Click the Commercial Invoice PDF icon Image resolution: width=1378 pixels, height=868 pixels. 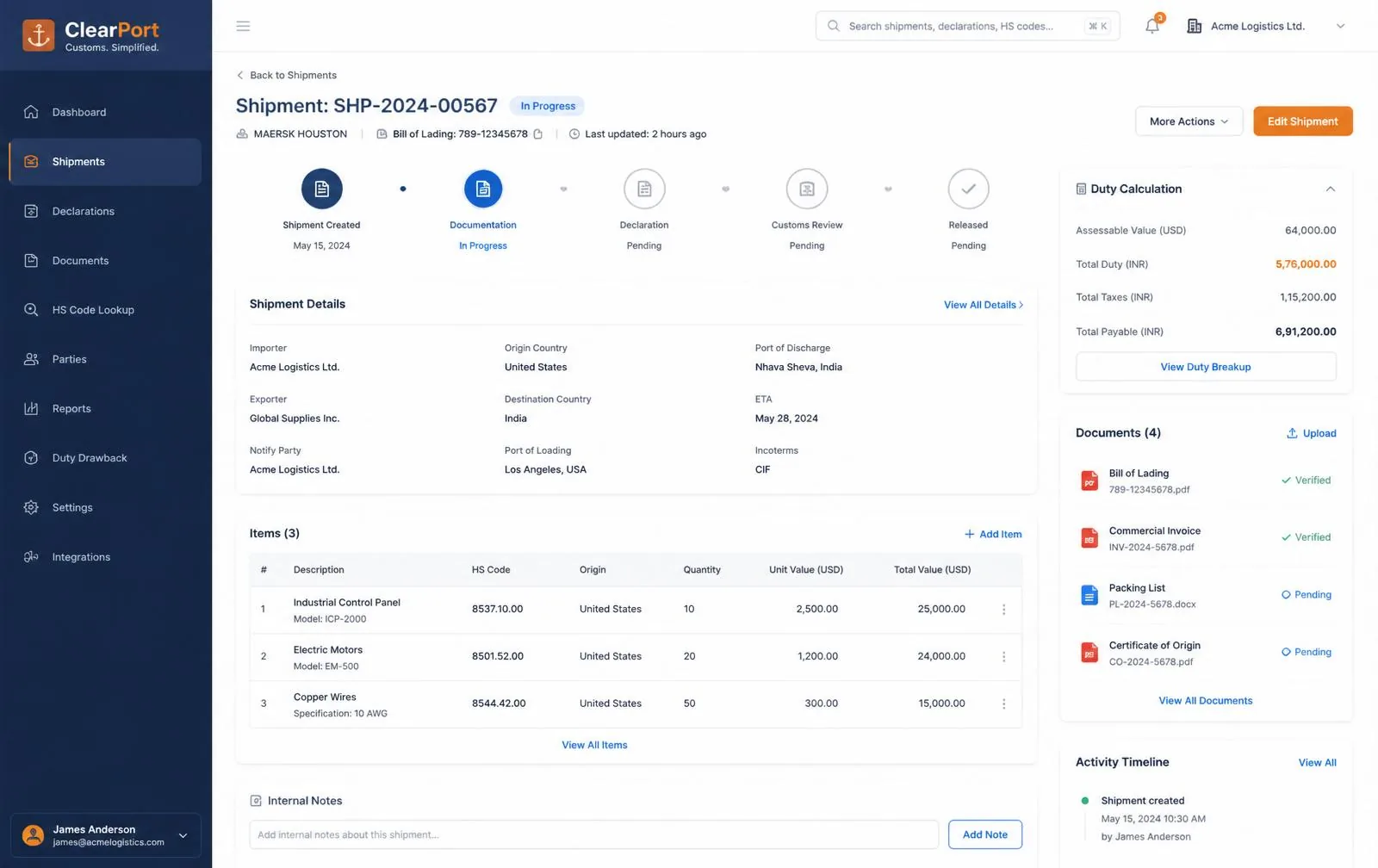(1089, 538)
